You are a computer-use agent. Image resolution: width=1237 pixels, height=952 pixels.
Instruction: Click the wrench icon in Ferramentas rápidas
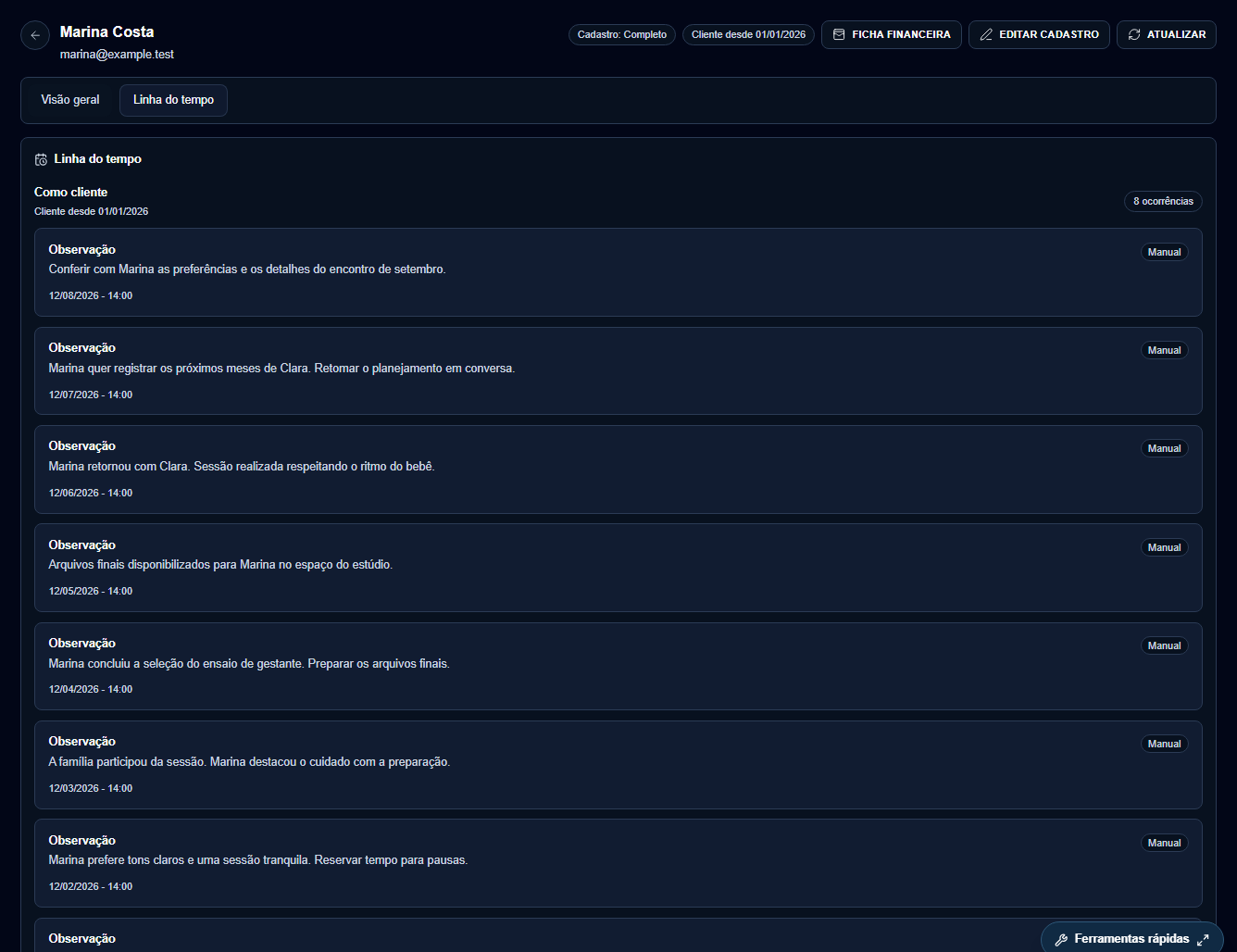point(1061,939)
